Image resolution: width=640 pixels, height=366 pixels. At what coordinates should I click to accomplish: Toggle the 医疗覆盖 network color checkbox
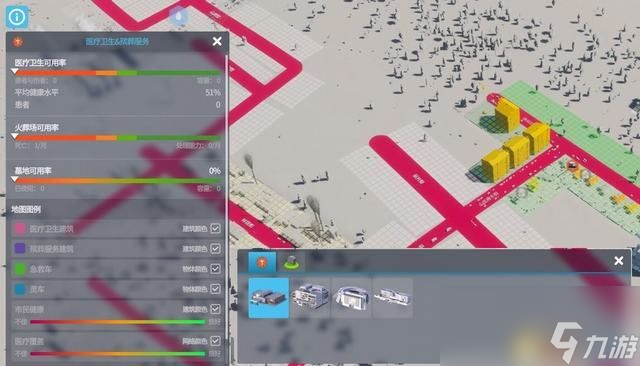pos(216,341)
